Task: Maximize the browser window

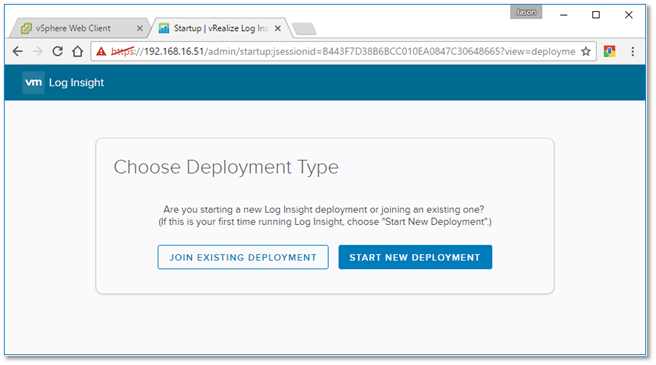Action: point(596,15)
